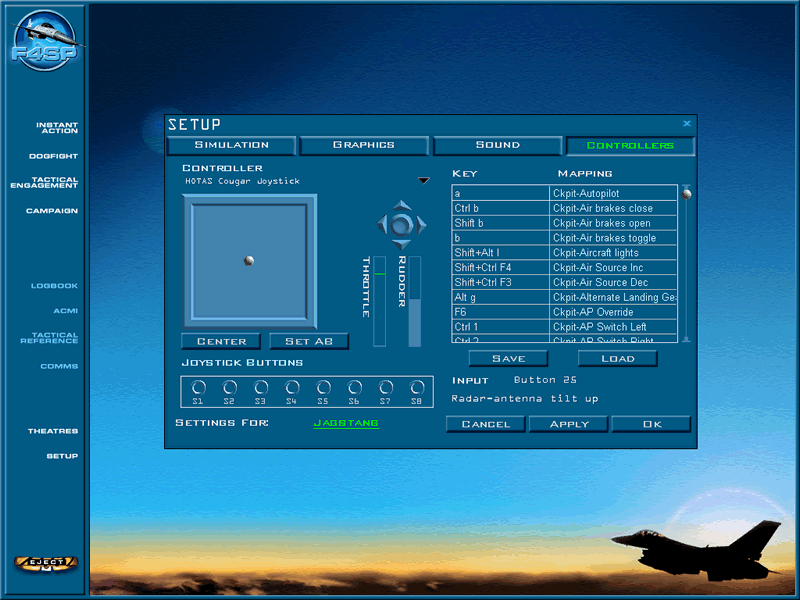800x600 pixels.
Task: Save the key mapping file
Action: [x=509, y=359]
